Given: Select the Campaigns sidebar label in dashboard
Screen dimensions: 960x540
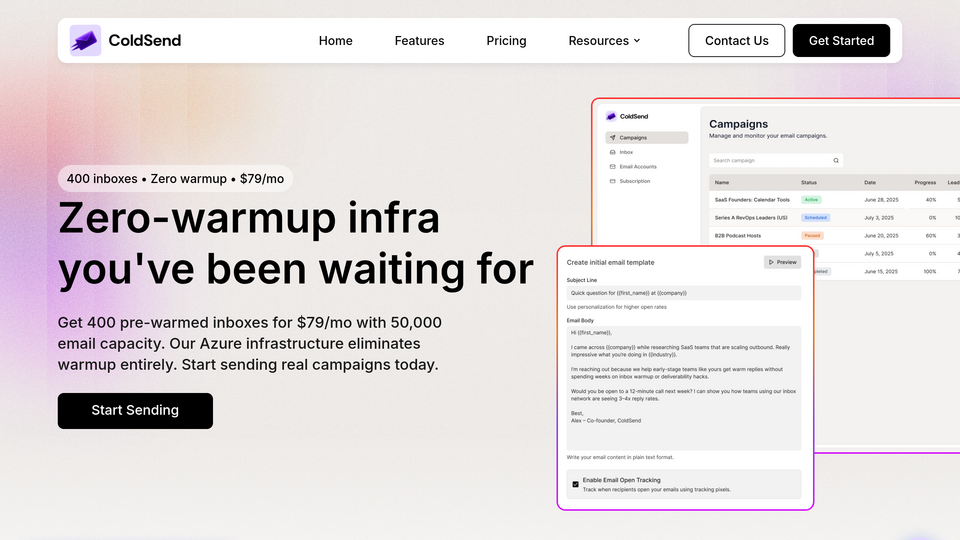Looking at the screenshot, I should click(633, 138).
